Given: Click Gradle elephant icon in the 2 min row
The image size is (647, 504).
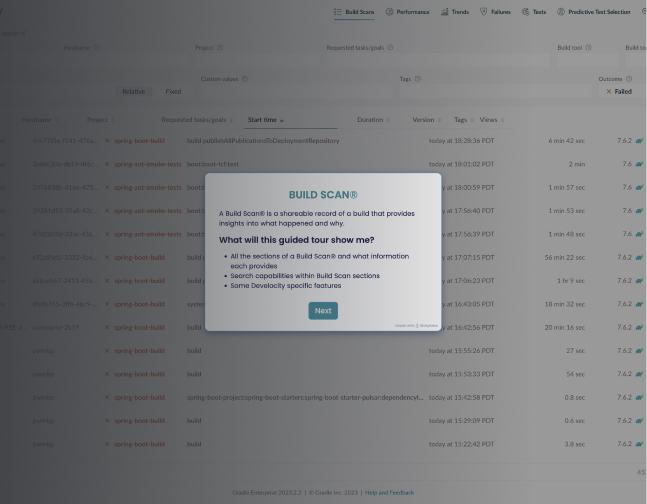Looking at the screenshot, I should coord(639,164).
